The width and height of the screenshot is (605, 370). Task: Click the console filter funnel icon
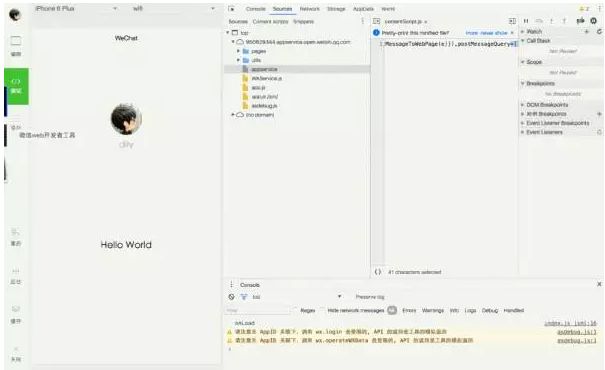tap(244, 297)
